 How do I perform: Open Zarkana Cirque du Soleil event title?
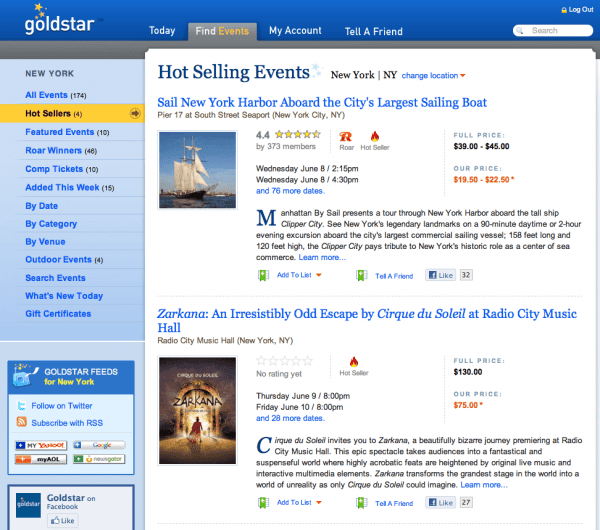click(x=367, y=321)
